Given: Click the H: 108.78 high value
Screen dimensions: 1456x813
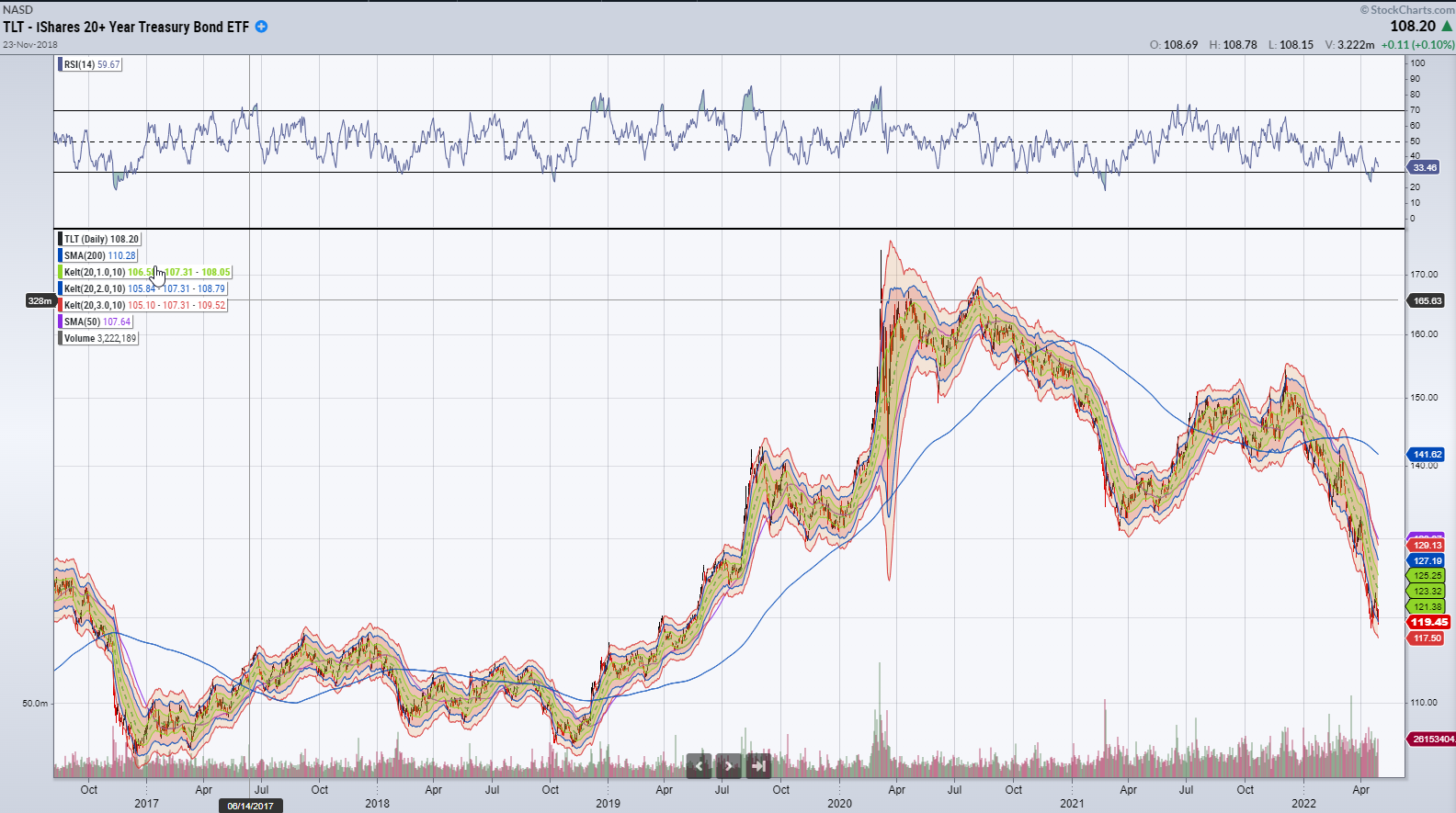Looking at the screenshot, I should click(1233, 44).
